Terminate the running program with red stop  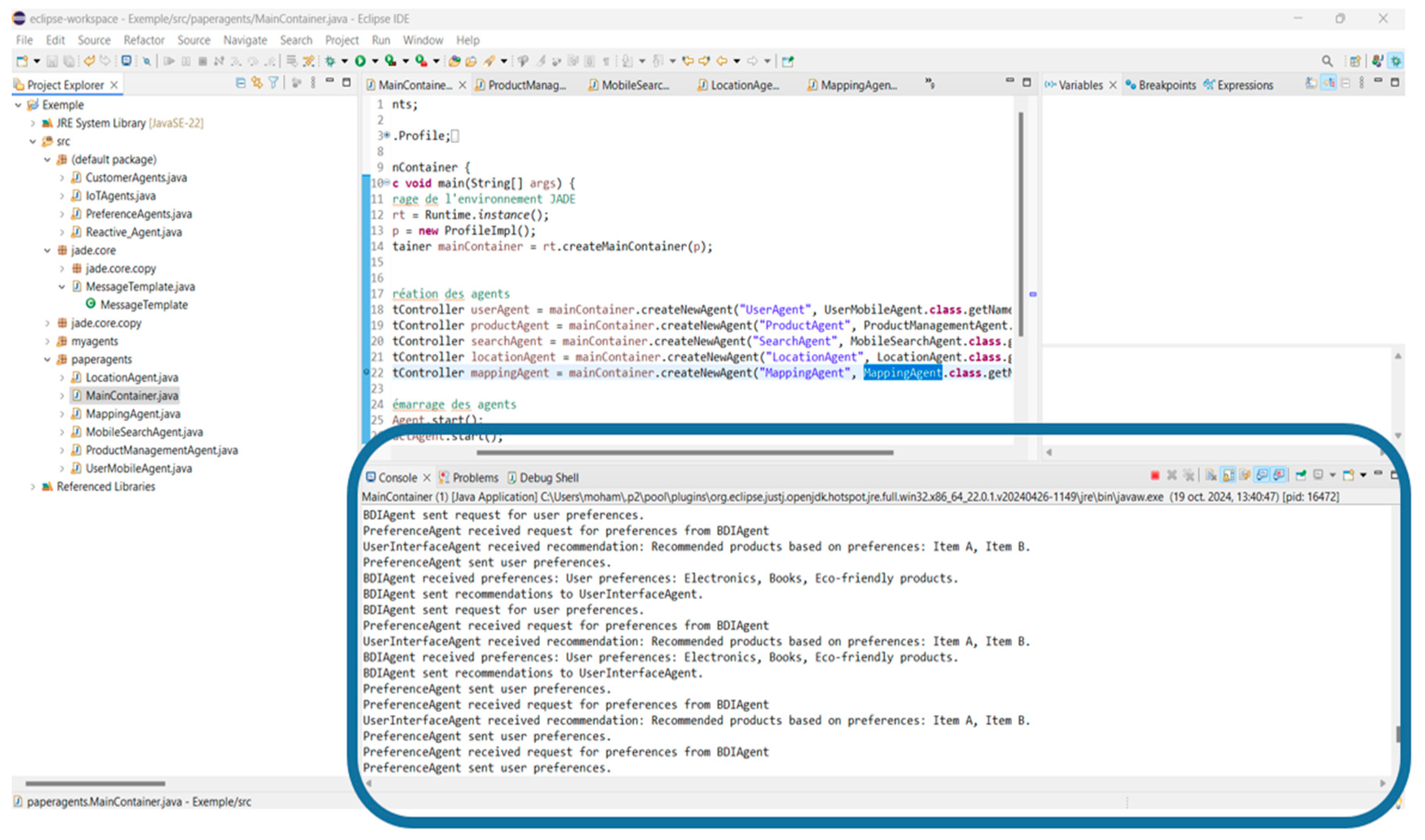click(1155, 476)
